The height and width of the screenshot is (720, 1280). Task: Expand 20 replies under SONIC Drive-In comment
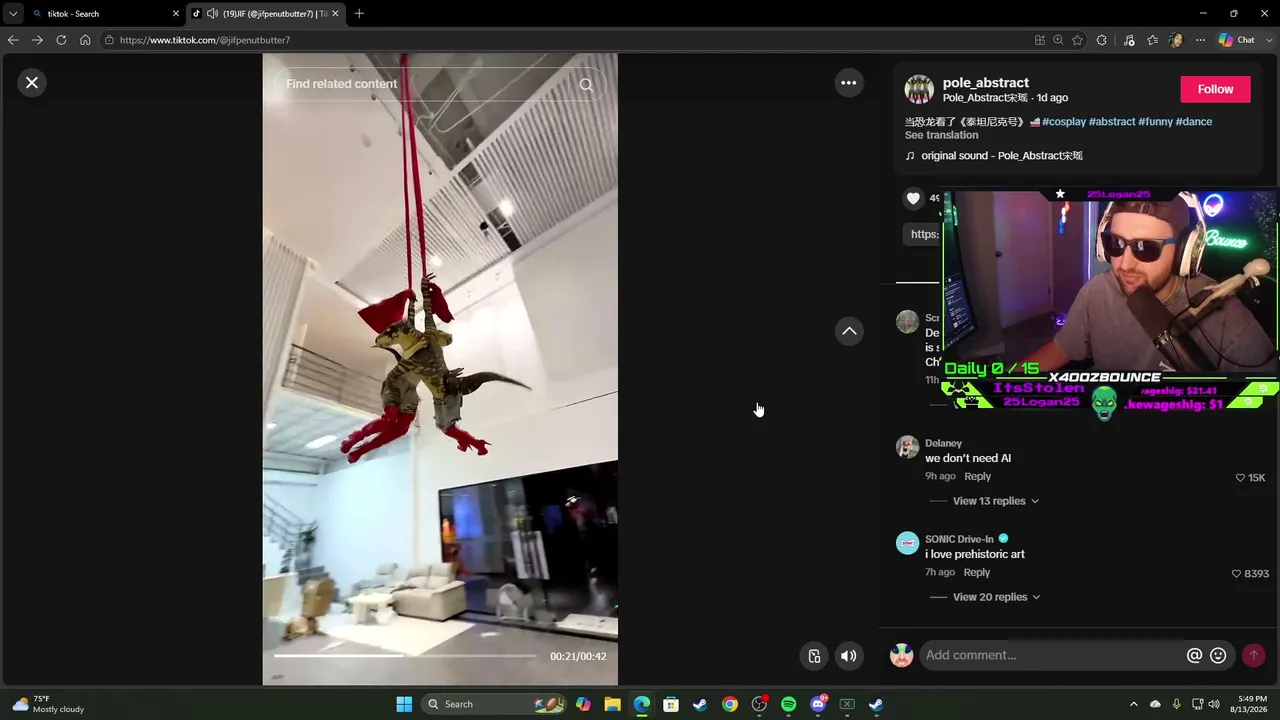click(996, 597)
